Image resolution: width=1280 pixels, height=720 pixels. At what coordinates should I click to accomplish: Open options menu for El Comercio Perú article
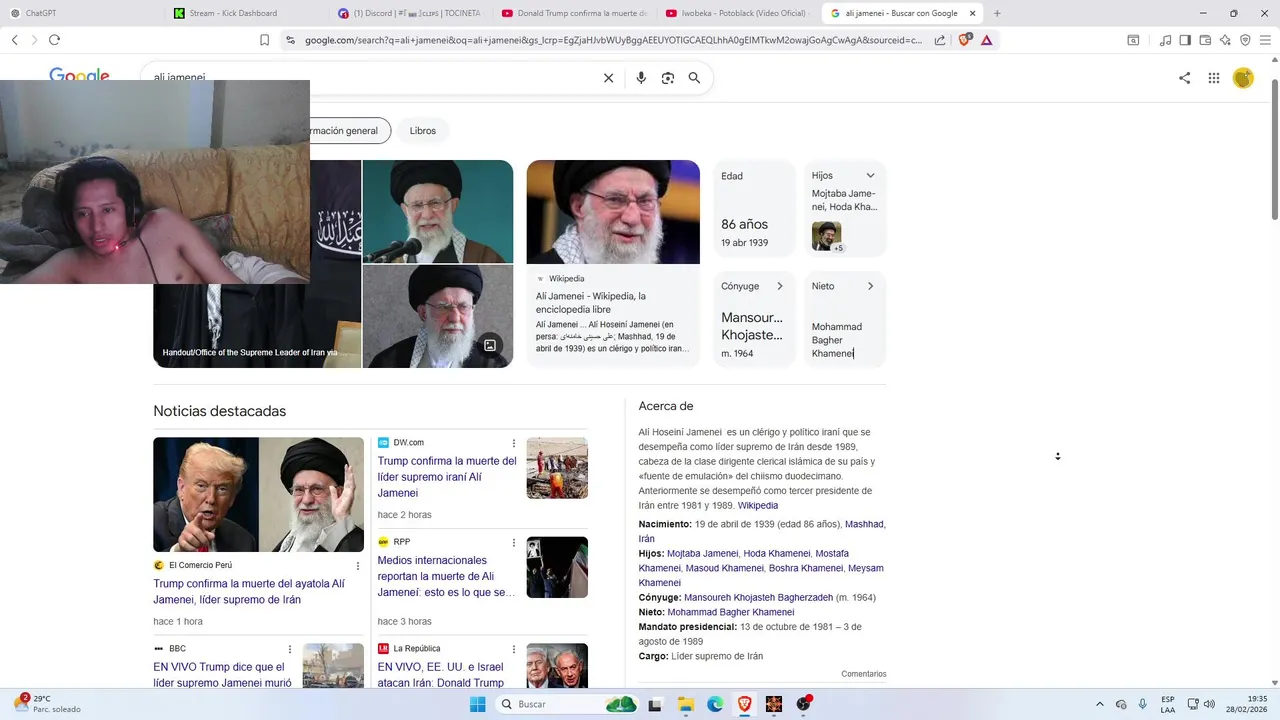358,566
